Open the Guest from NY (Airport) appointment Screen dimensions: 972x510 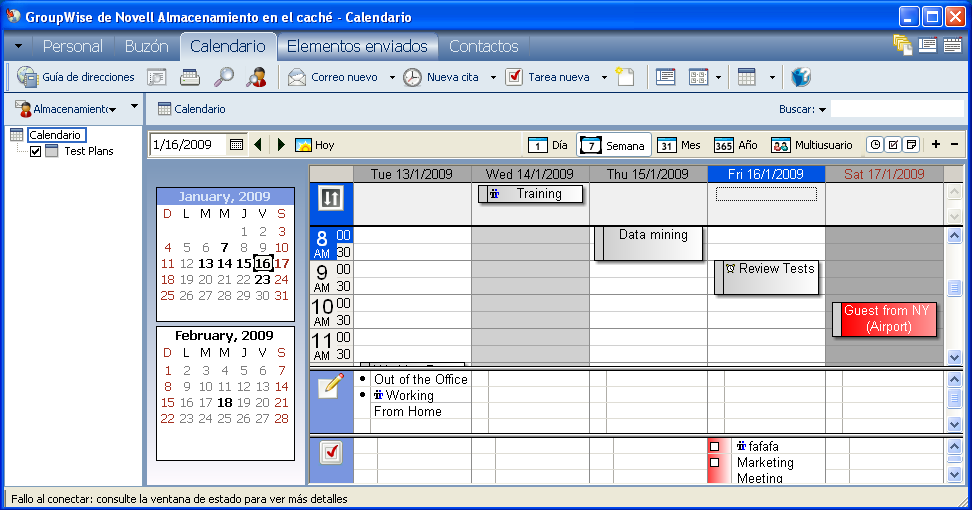pyautogui.click(x=885, y=319)
